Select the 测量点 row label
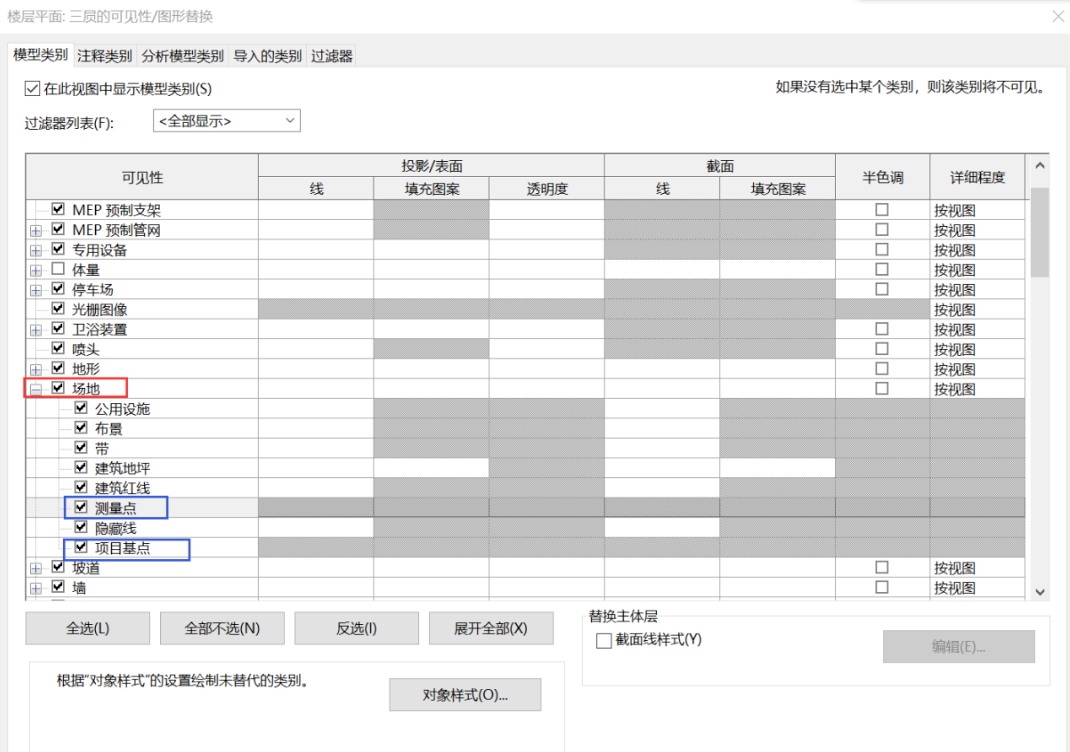Image resolution: width=1070 pixels, height=752 pixels. (x=115, y=508)
